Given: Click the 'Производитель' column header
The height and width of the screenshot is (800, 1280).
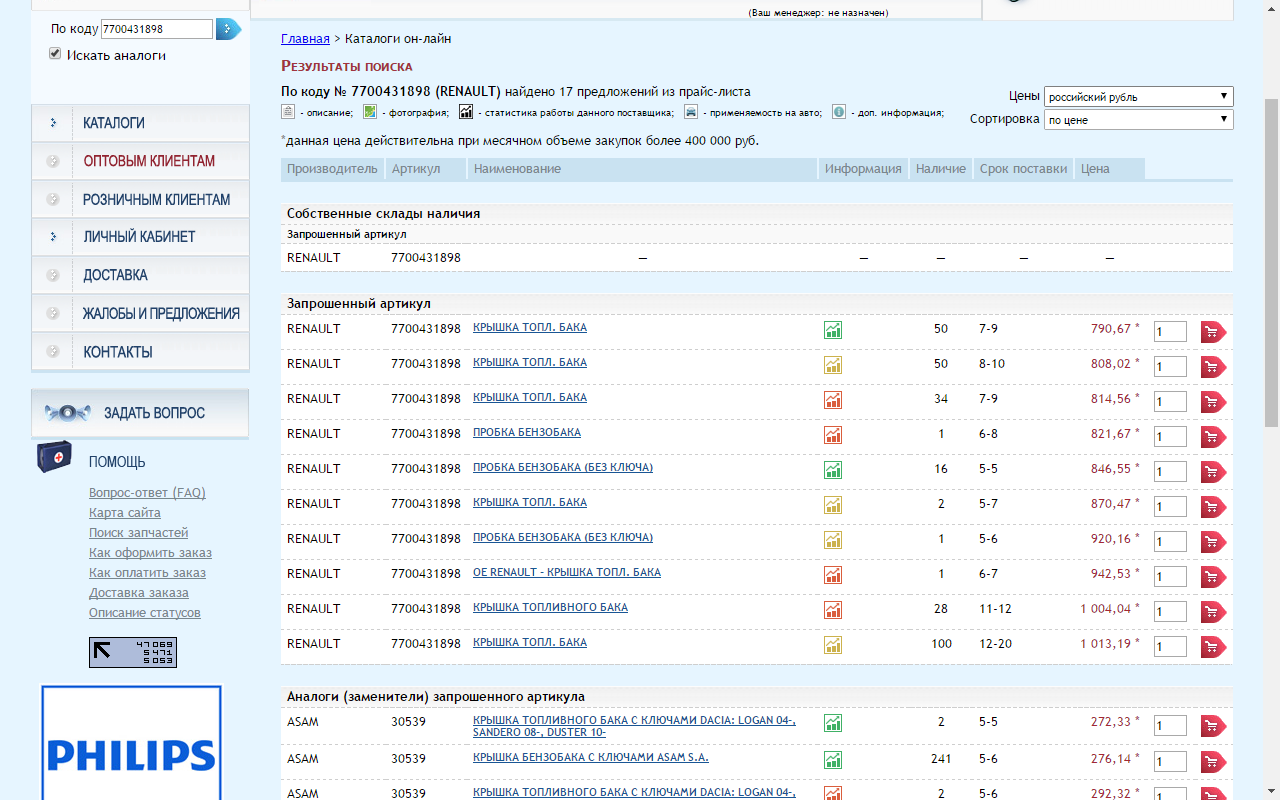Looking at the screenshot, I should coord(332,169).
